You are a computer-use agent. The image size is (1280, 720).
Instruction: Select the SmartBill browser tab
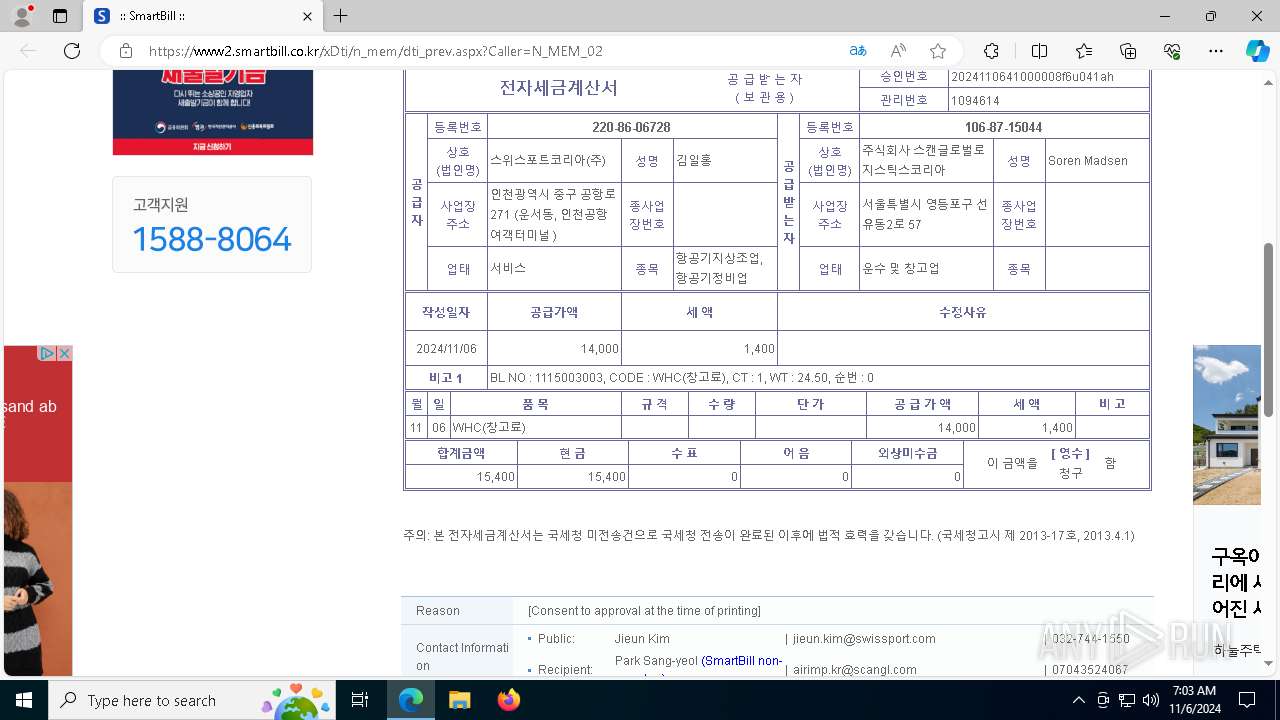click(x=203, y=16)
